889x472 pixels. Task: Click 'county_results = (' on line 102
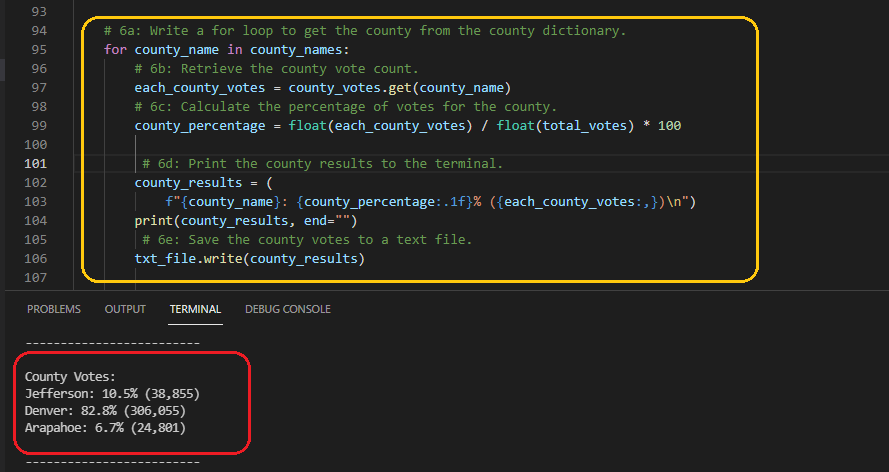(204, 182)
